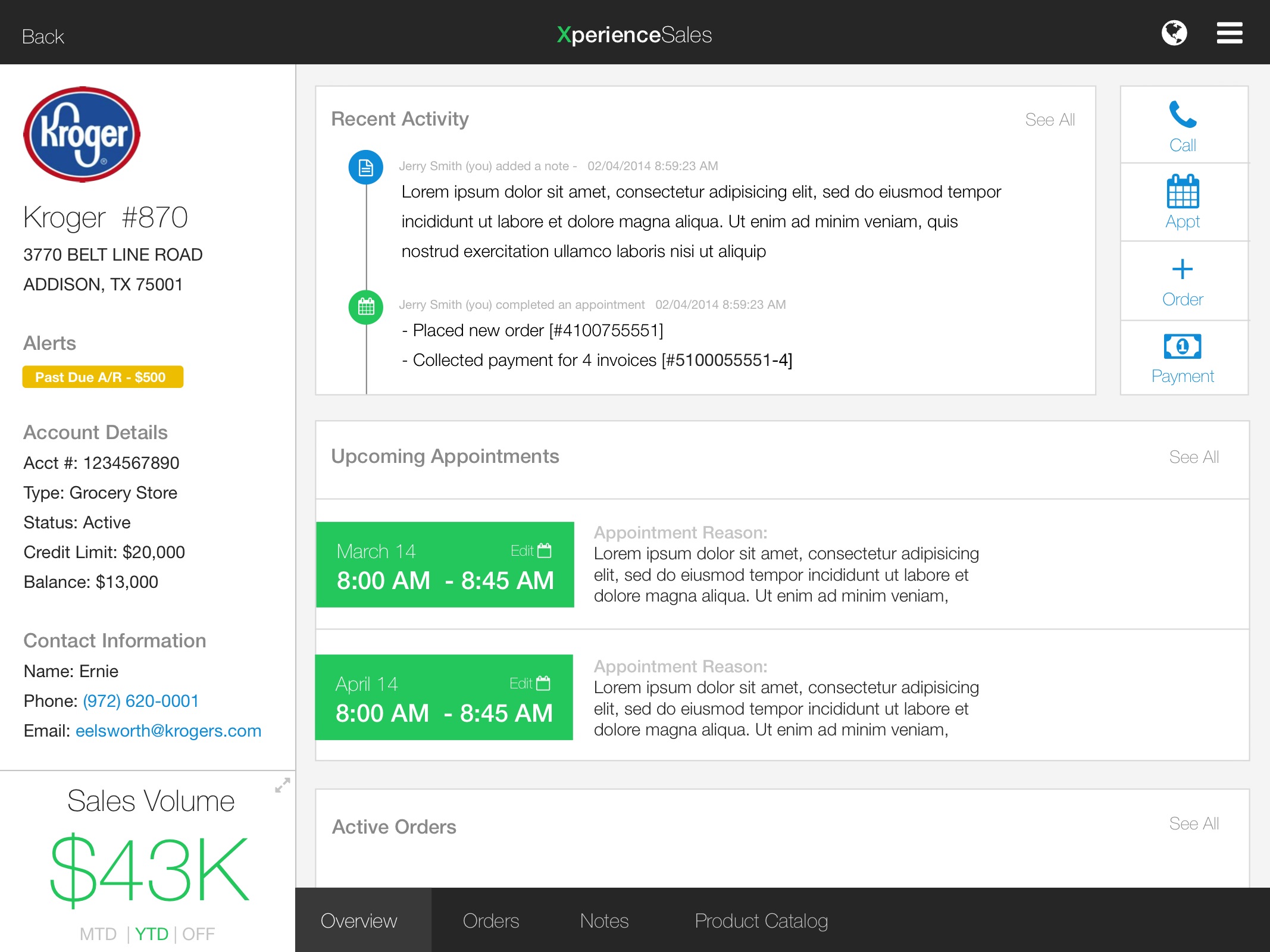
Task: Select the Orders tab
Action: (491, 920)
